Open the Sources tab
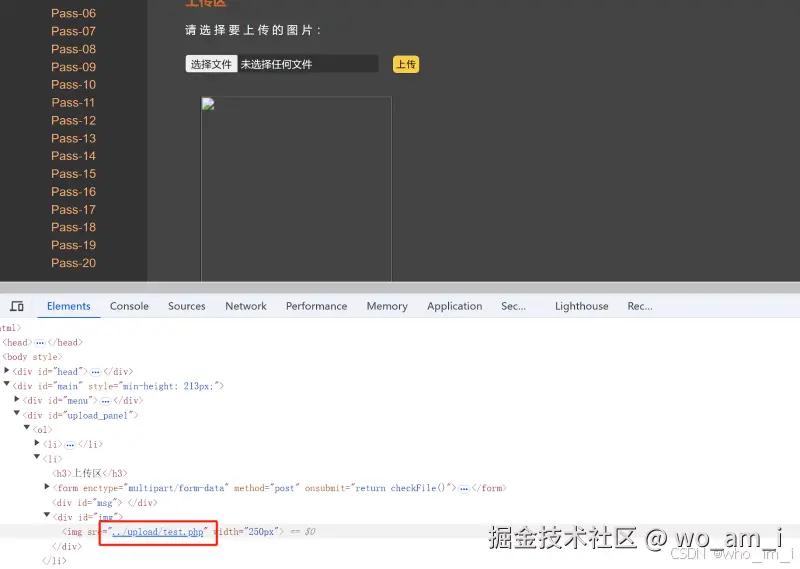 (187, 306)
